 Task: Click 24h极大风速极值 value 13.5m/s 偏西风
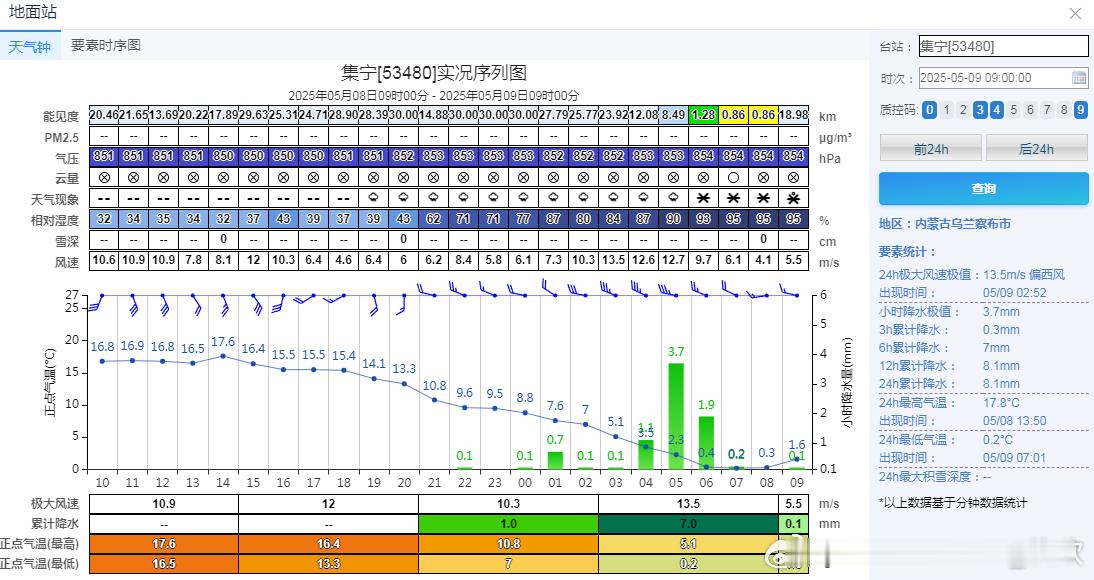[x=1024, y=274]
